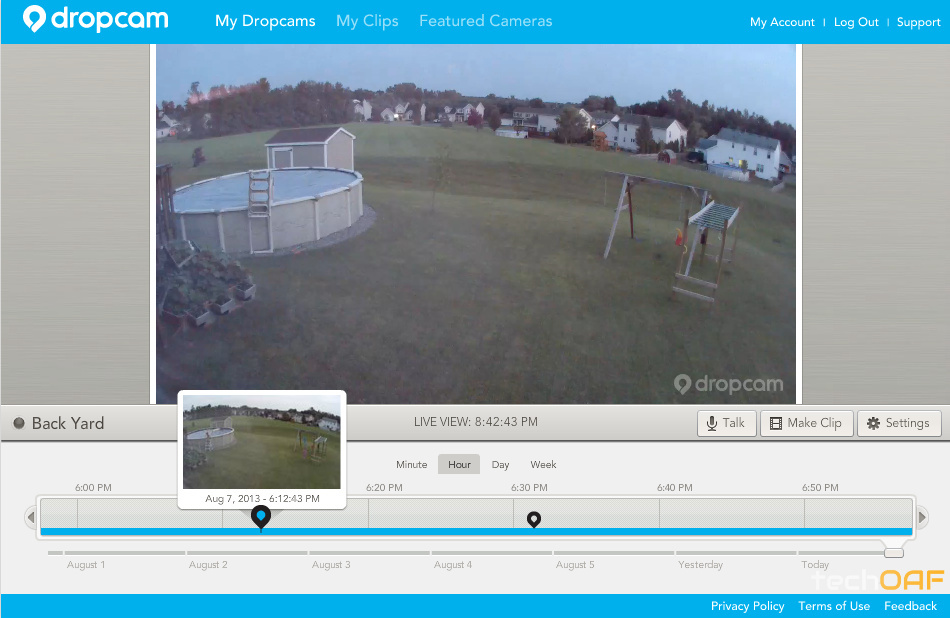The width and height of the screenshot is (950, 618).
Task: Open the My Clips tab
Action: [367, 20]
